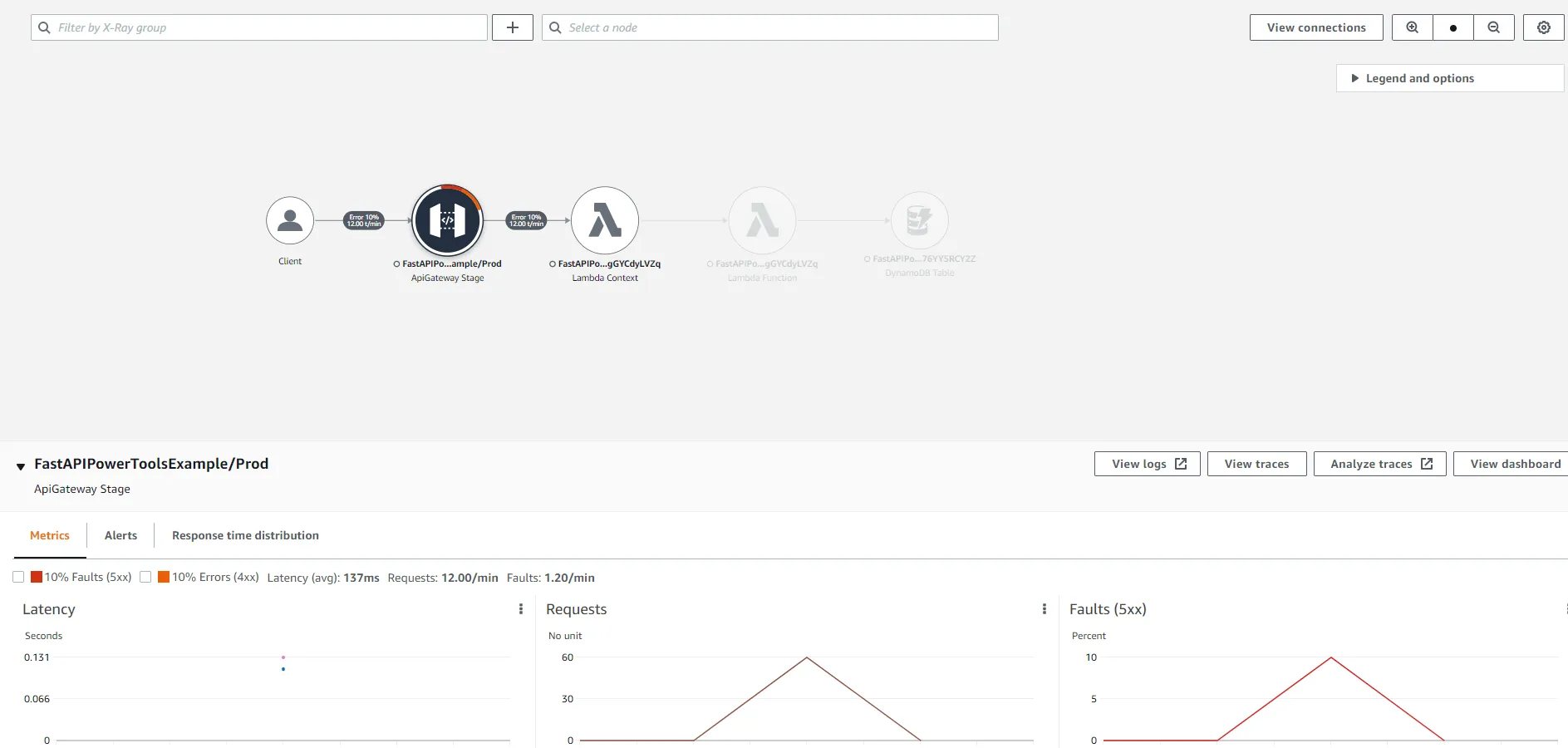1568x748 pixels.
Task: Open map settings gear icon
Action: [1543, 27]
